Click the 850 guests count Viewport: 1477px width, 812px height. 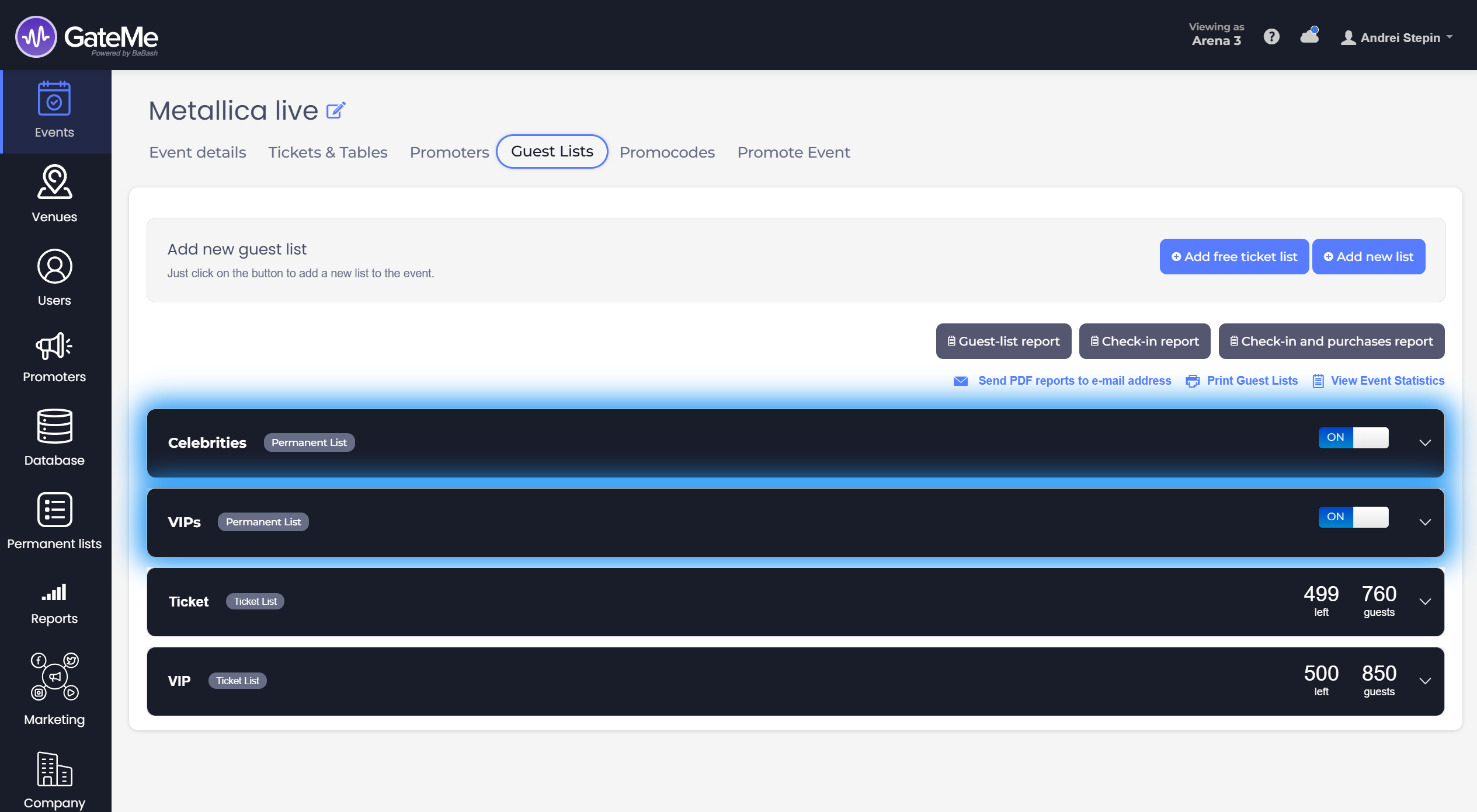click(1379, 679)
